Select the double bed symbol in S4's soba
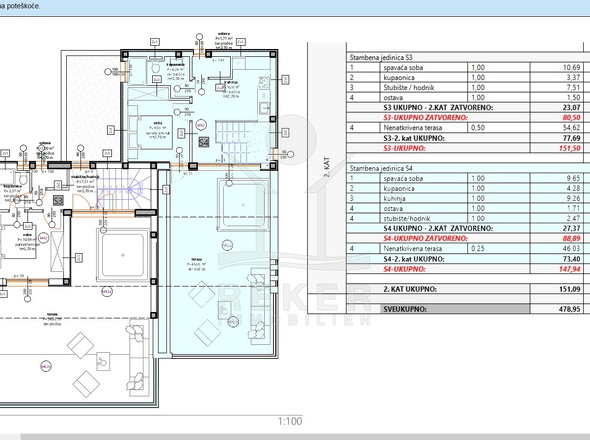 click(150, 132)
